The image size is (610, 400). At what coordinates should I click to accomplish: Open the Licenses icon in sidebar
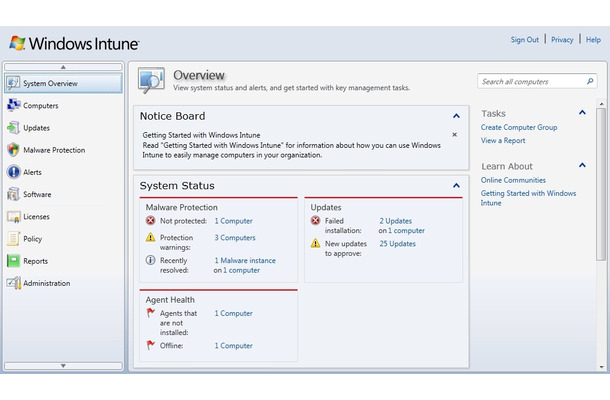(x=13, y=216)
